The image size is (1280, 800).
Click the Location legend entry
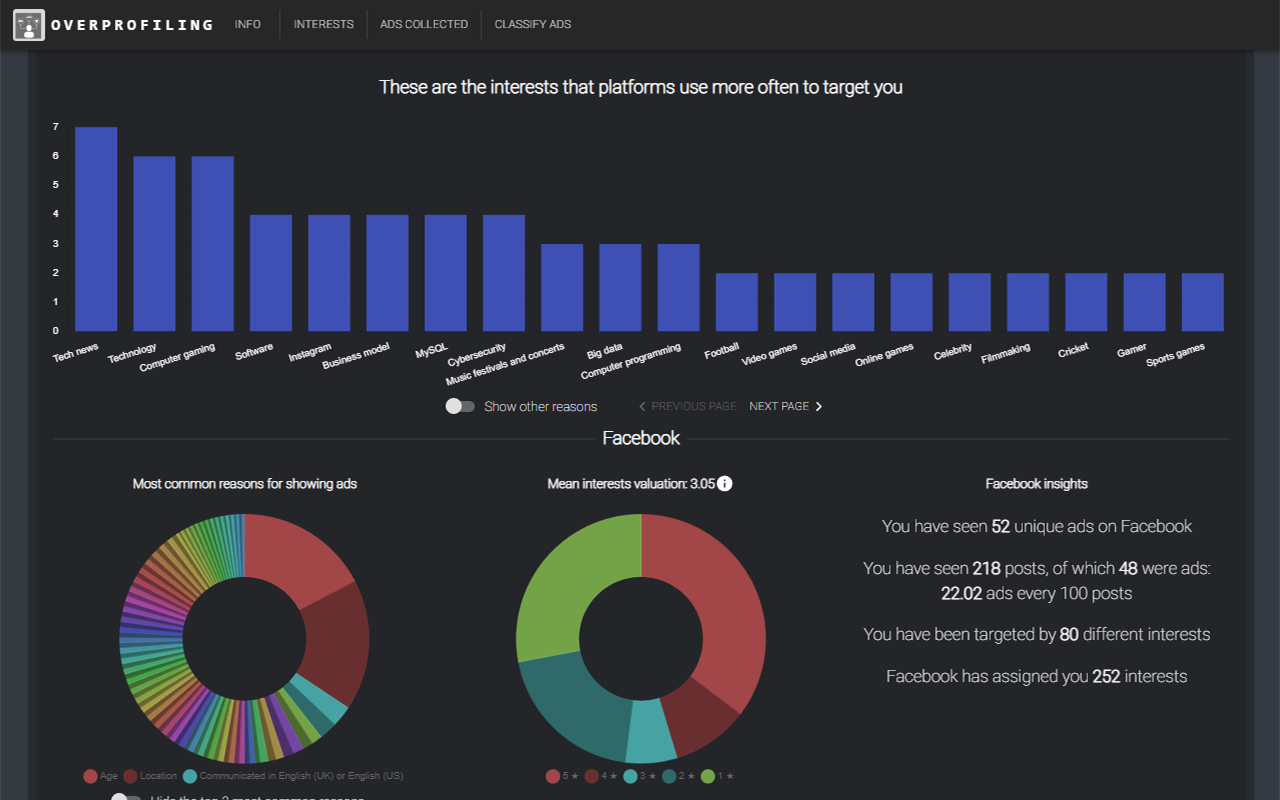click(x=150, y=776)
